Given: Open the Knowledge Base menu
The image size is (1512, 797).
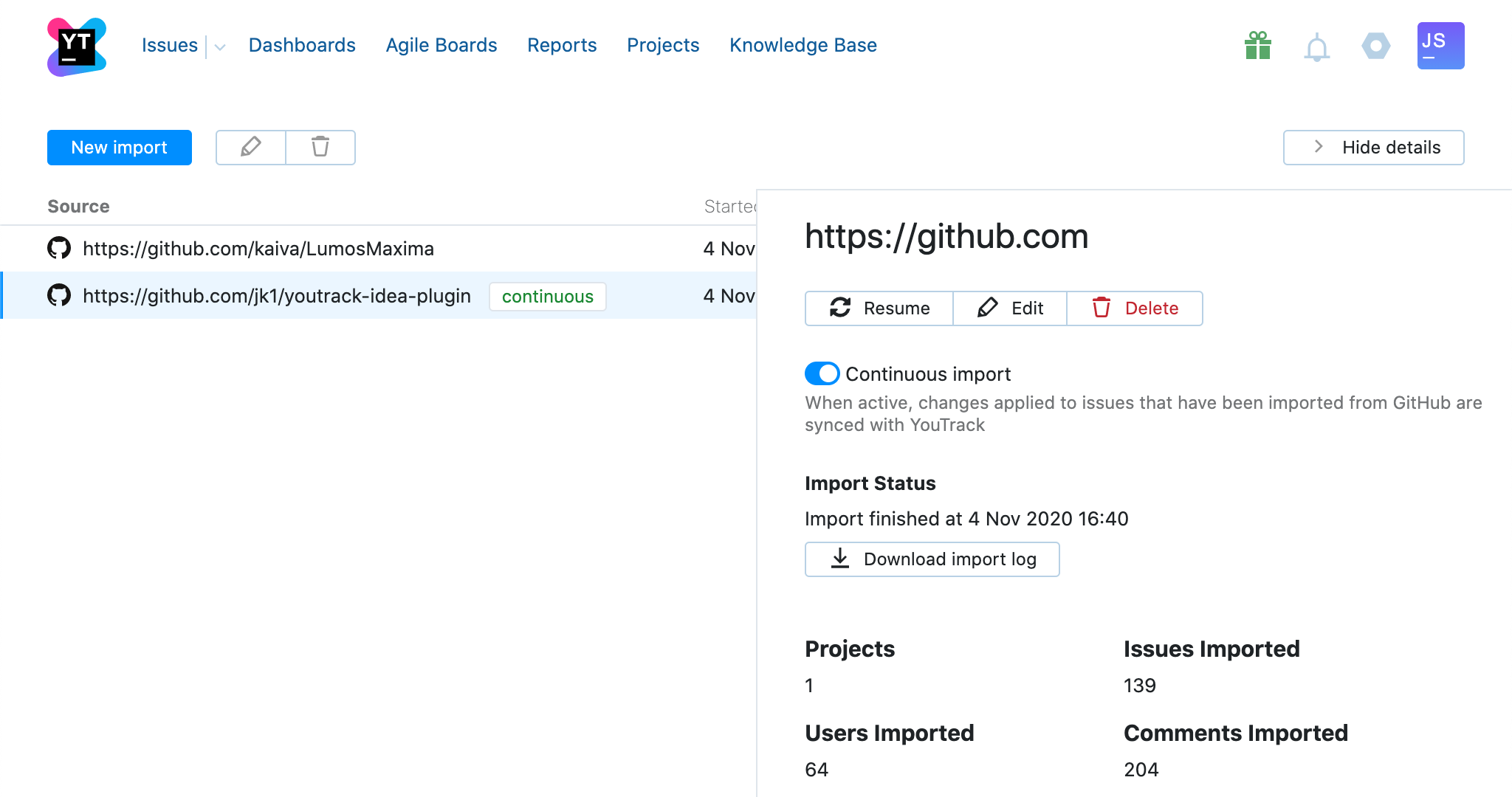Looking at the screenshot, I should point(803,45).
